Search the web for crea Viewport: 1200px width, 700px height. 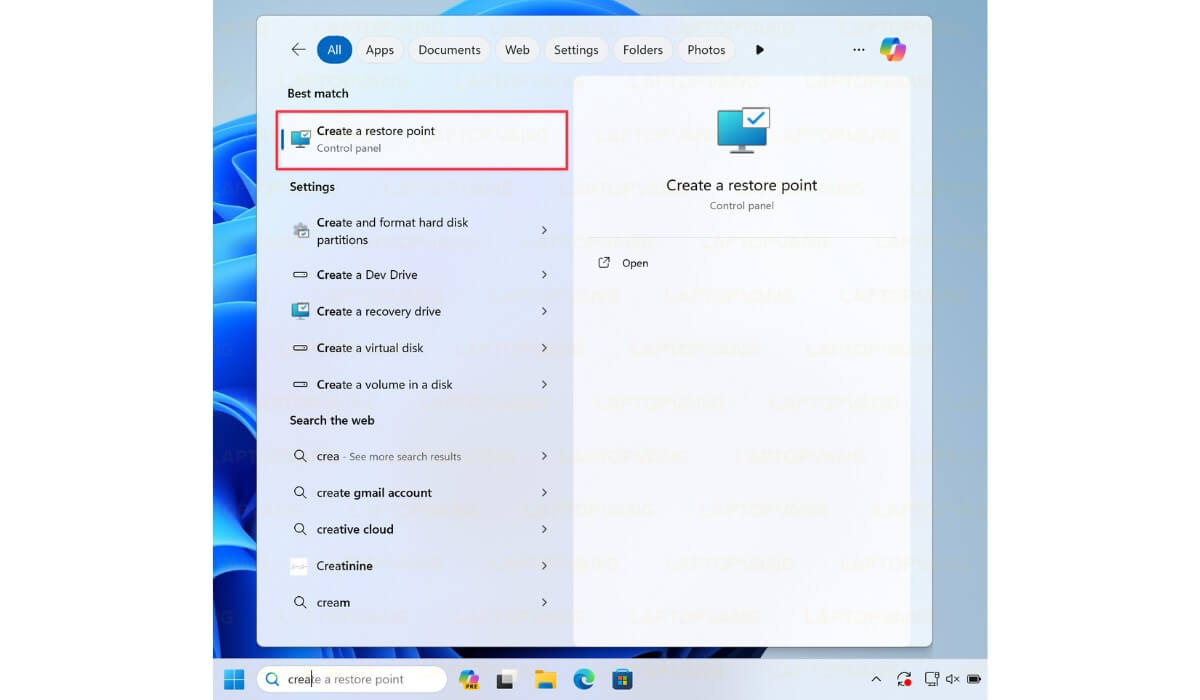tap(422, 456)
